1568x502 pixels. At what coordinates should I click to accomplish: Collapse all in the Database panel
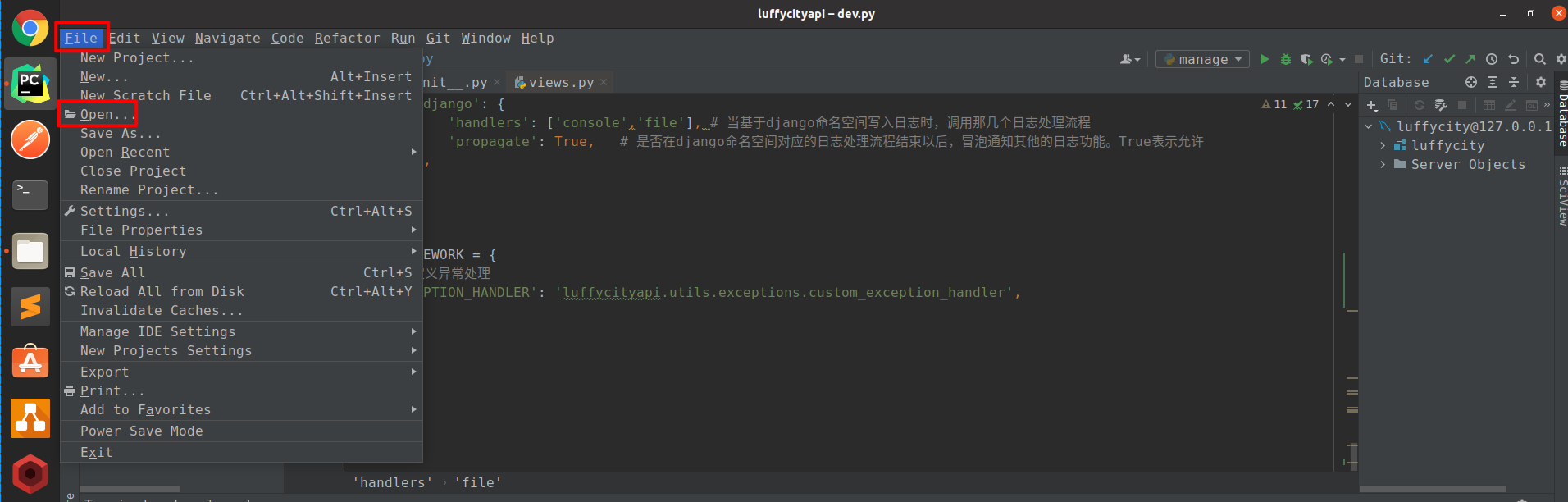coord(1514,82)
